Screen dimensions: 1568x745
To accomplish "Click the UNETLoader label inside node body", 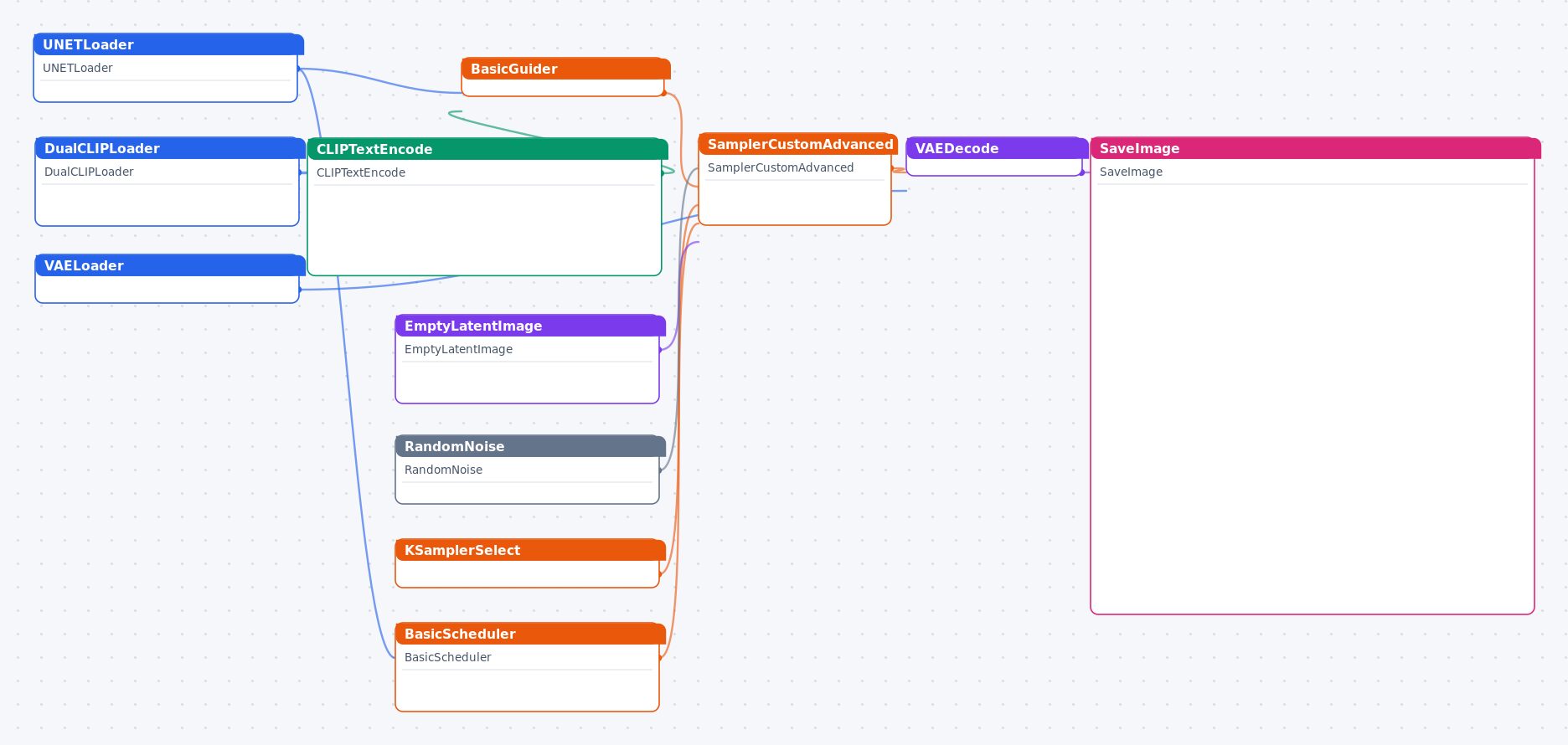I will coord(78,68).
